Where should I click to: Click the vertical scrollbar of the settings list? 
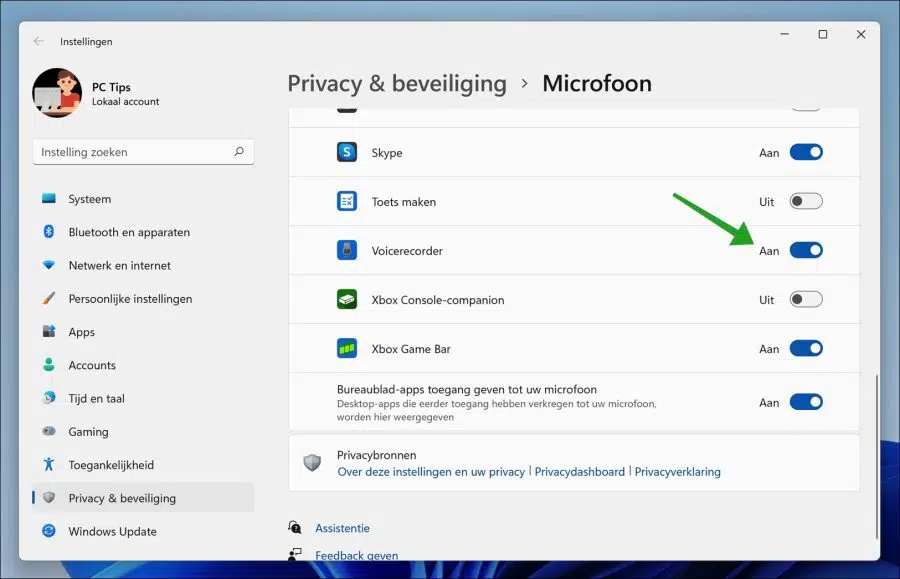tap(876, 456)
